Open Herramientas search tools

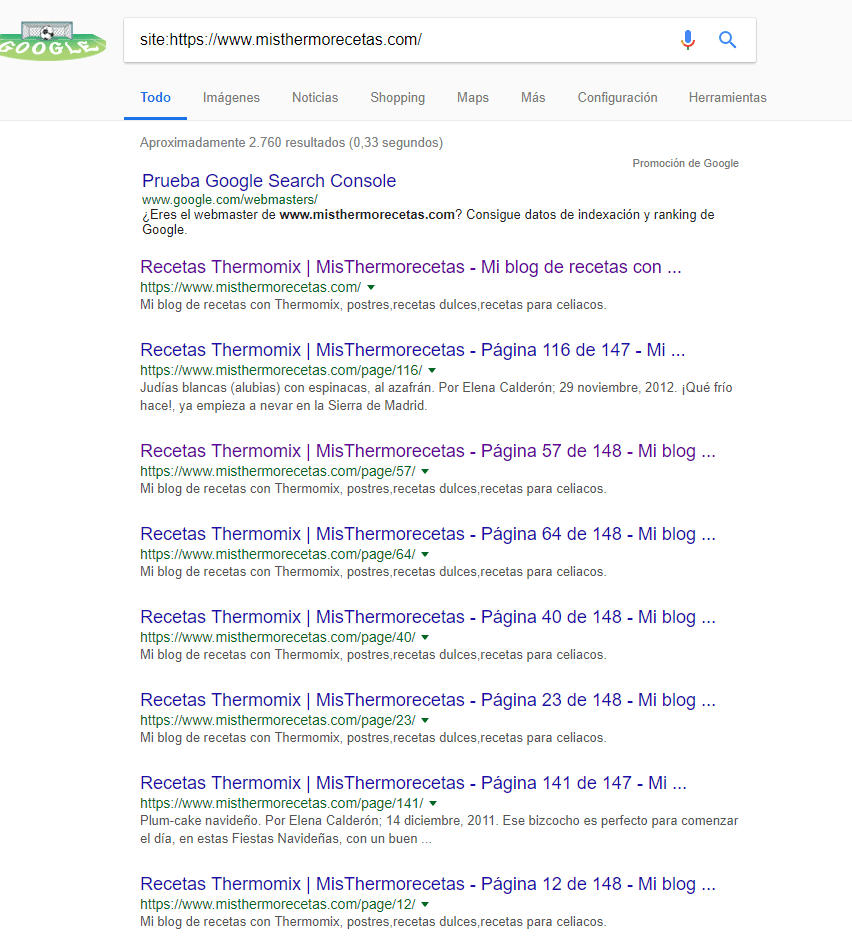click(727, 98)
